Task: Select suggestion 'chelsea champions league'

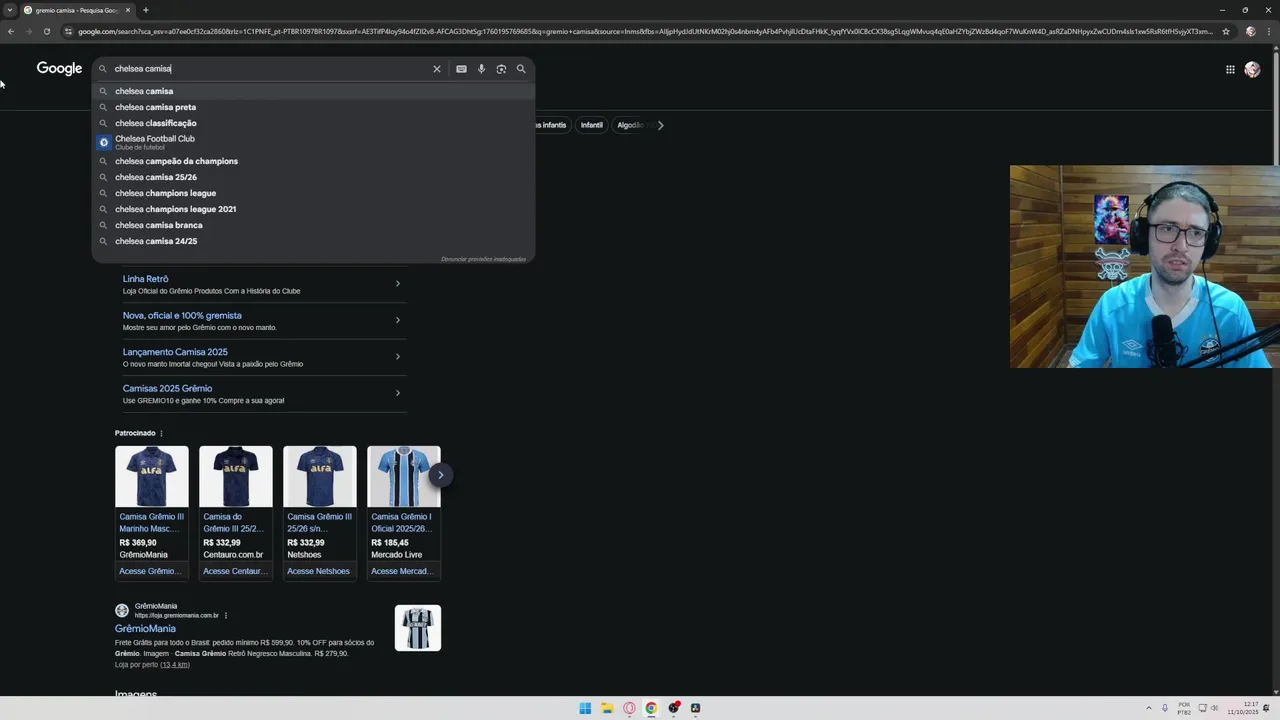Action: click(313, 193)
